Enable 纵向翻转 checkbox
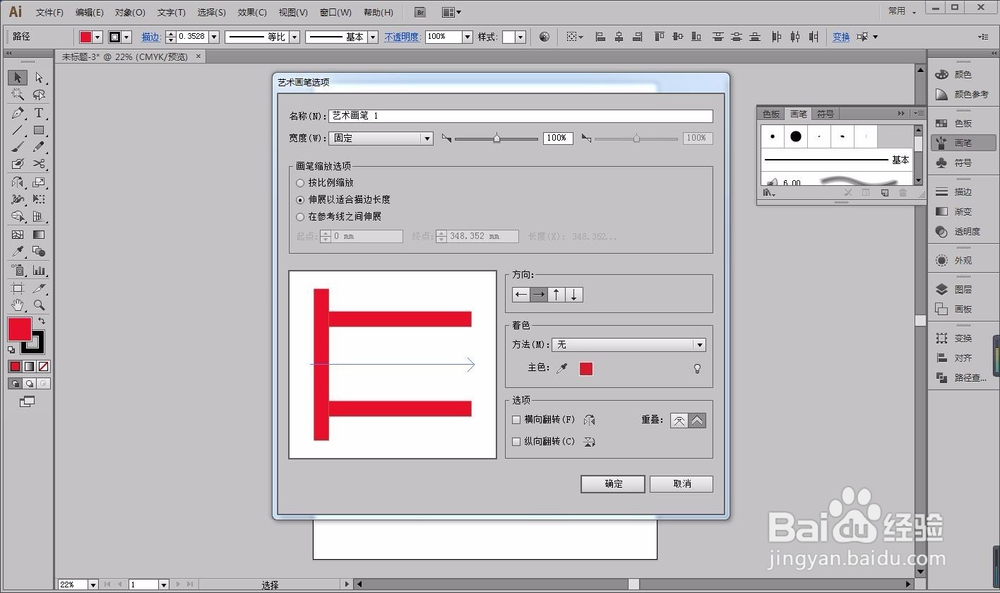The width and height of the screenshot is (1000, 593). [x=517, y=441]
